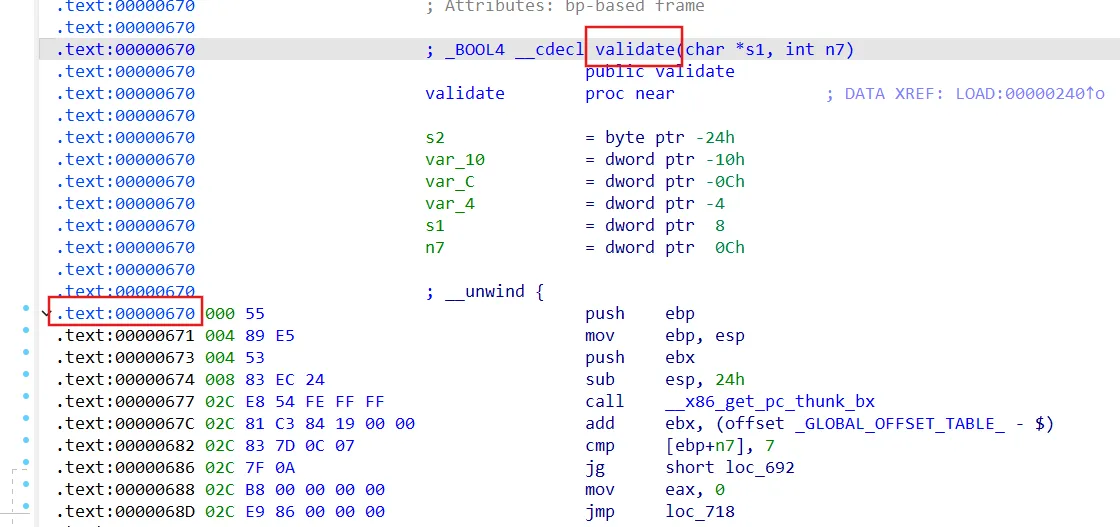Viewport: 1120px width, 527px height.
Task: Click the red-boxed .text:00000670 address
Action: point(126,314)
